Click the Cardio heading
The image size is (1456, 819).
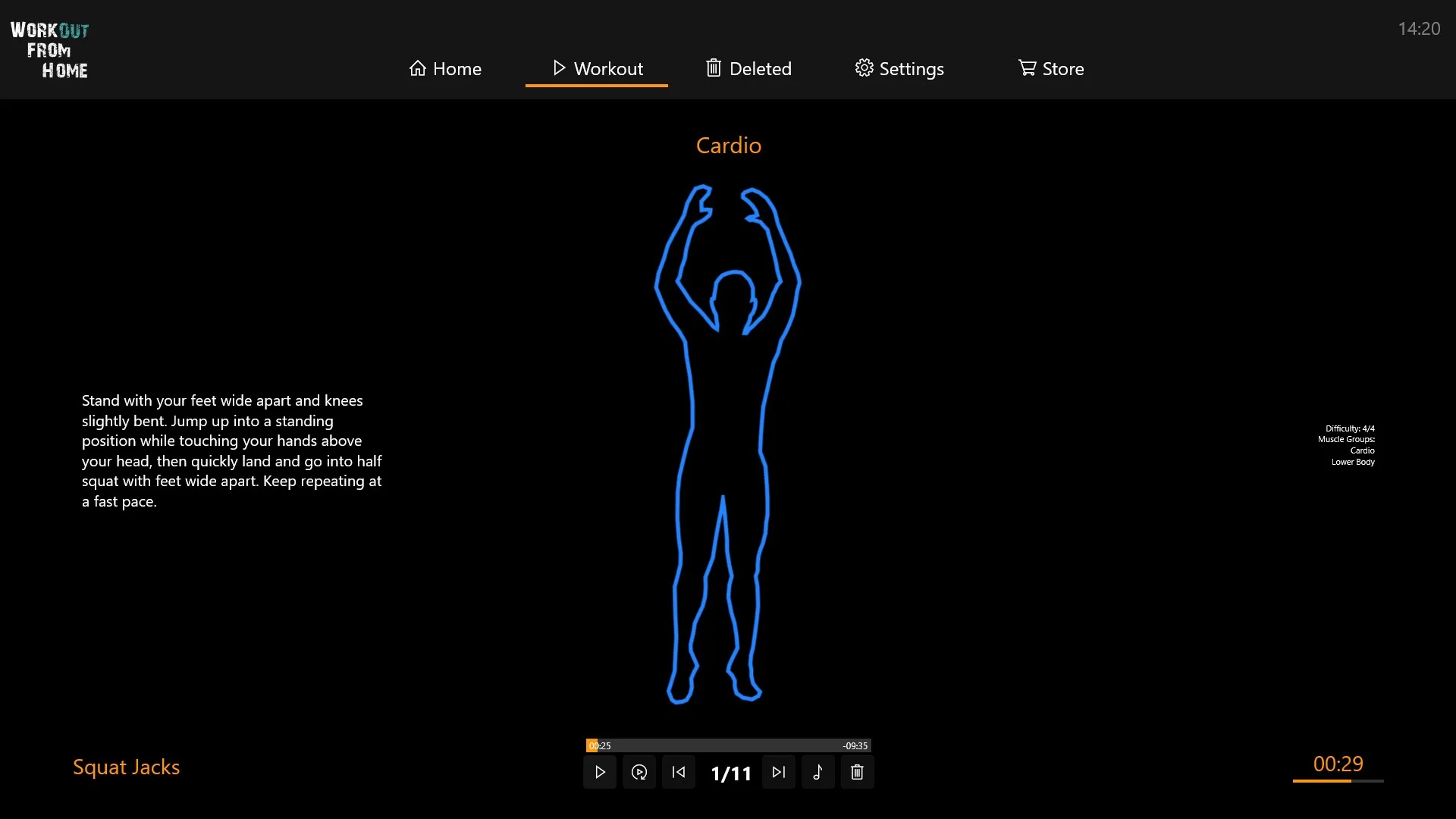pos(729,145)
